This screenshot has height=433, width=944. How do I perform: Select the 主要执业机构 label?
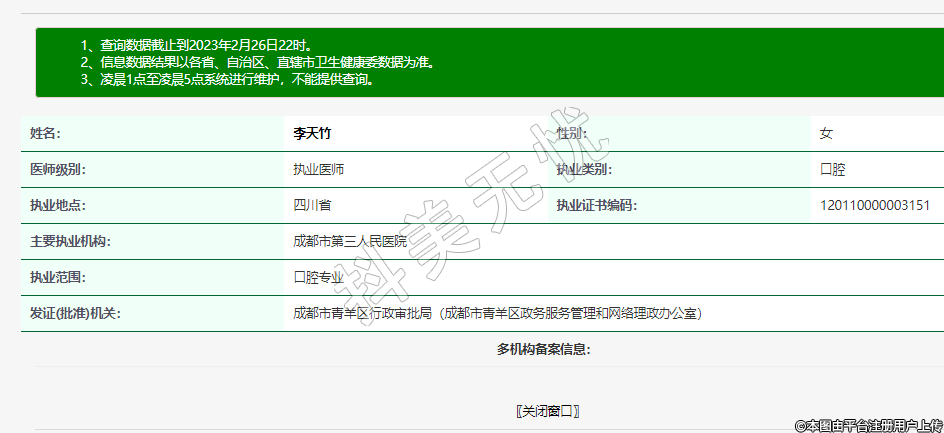(x=70, y=241)
